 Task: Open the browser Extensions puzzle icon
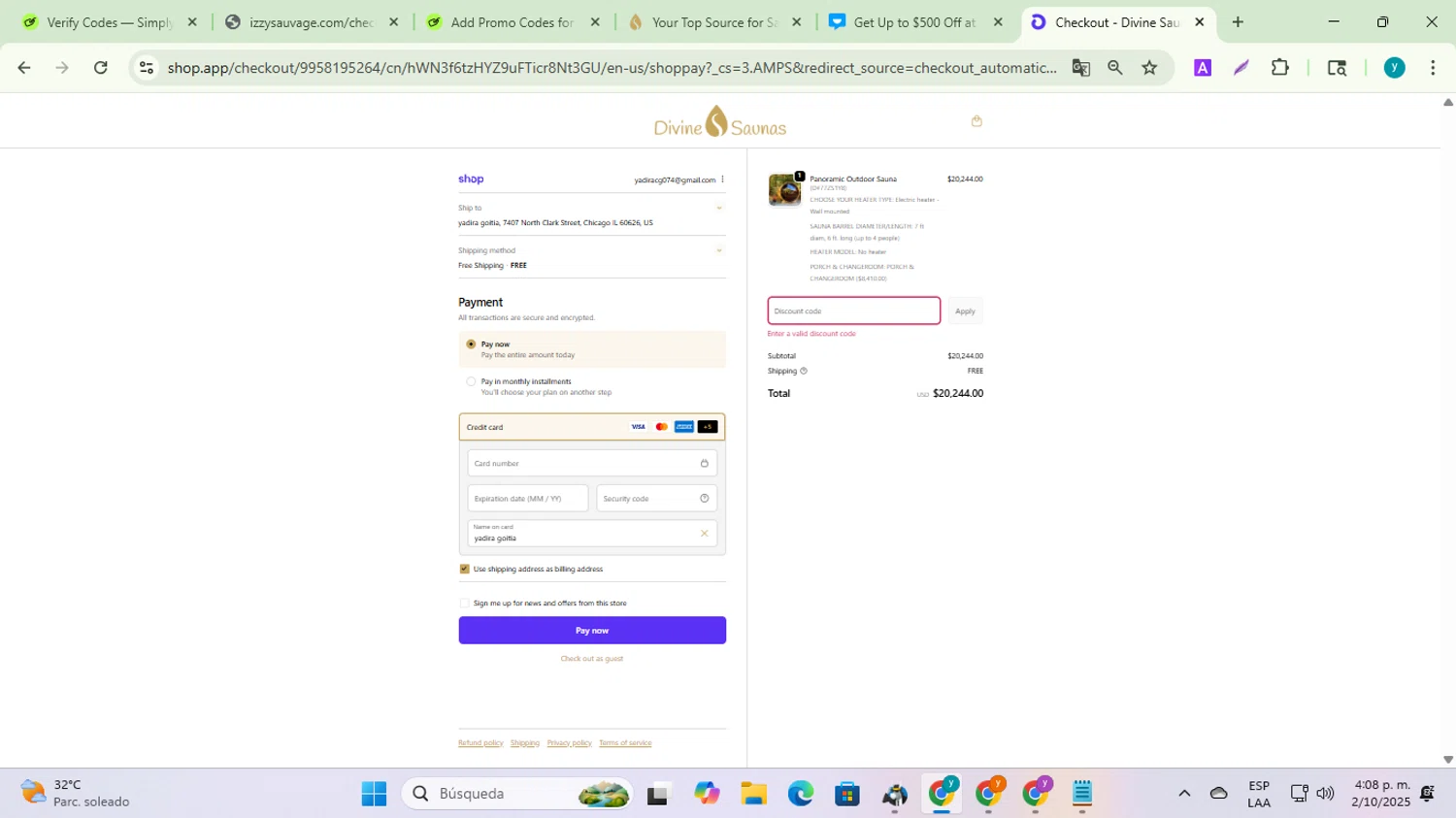1279,68
